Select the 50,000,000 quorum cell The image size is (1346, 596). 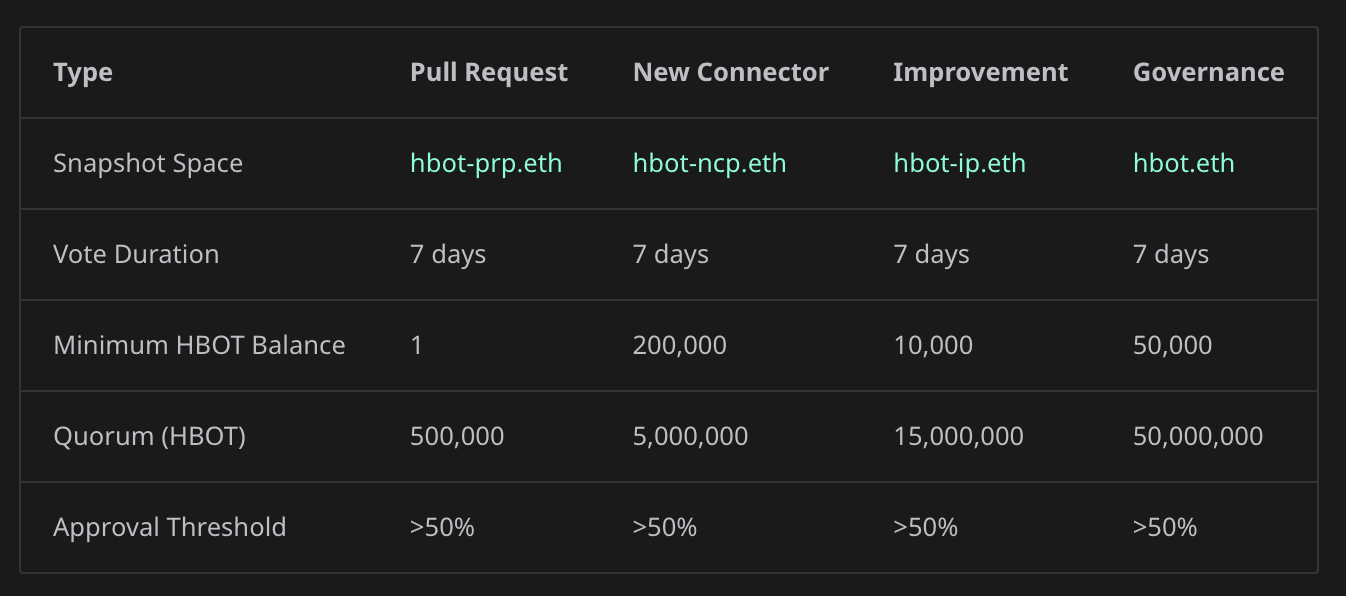click(x=1197, y=436)
